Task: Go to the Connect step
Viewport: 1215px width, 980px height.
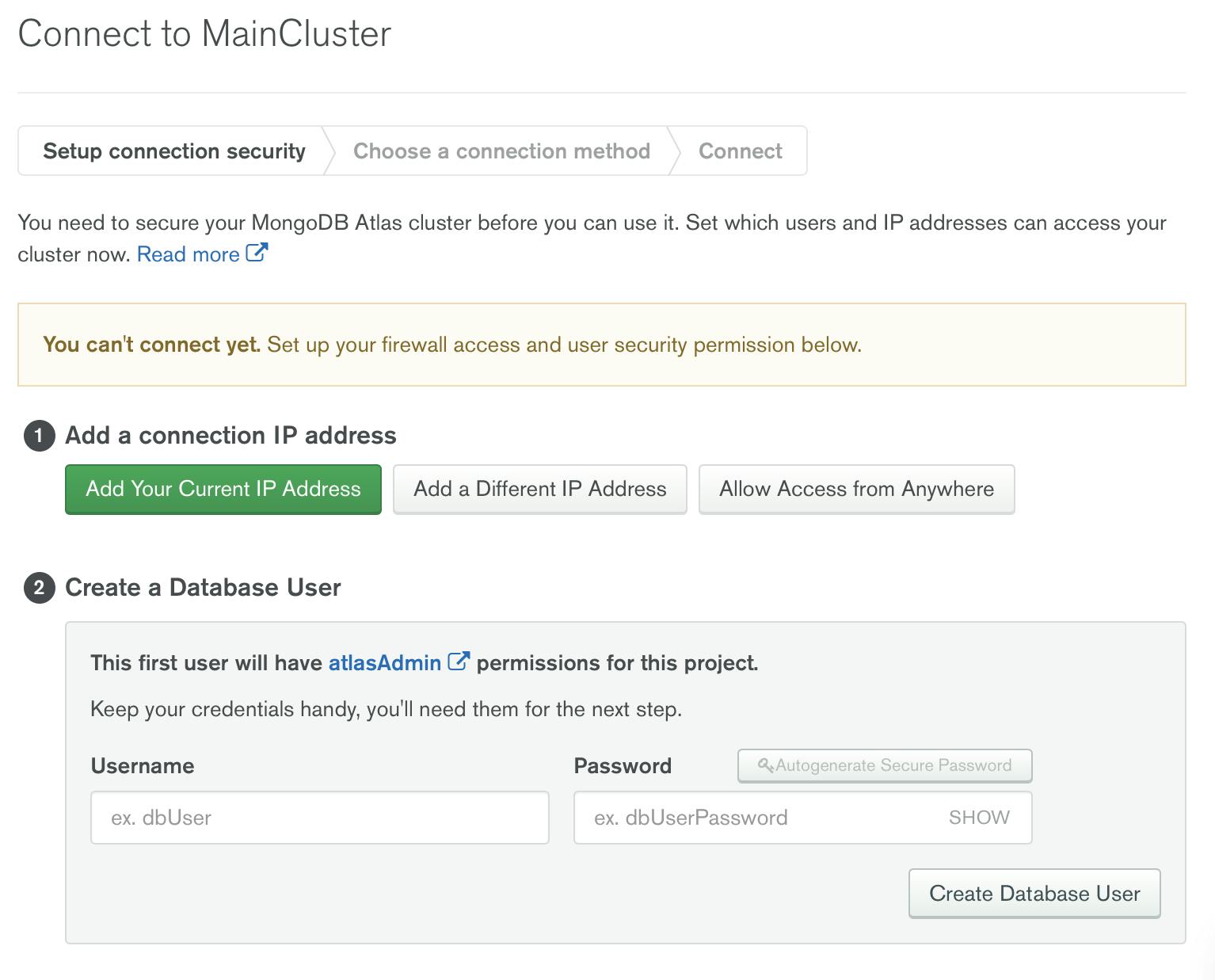Action: (x=740, y=151)
